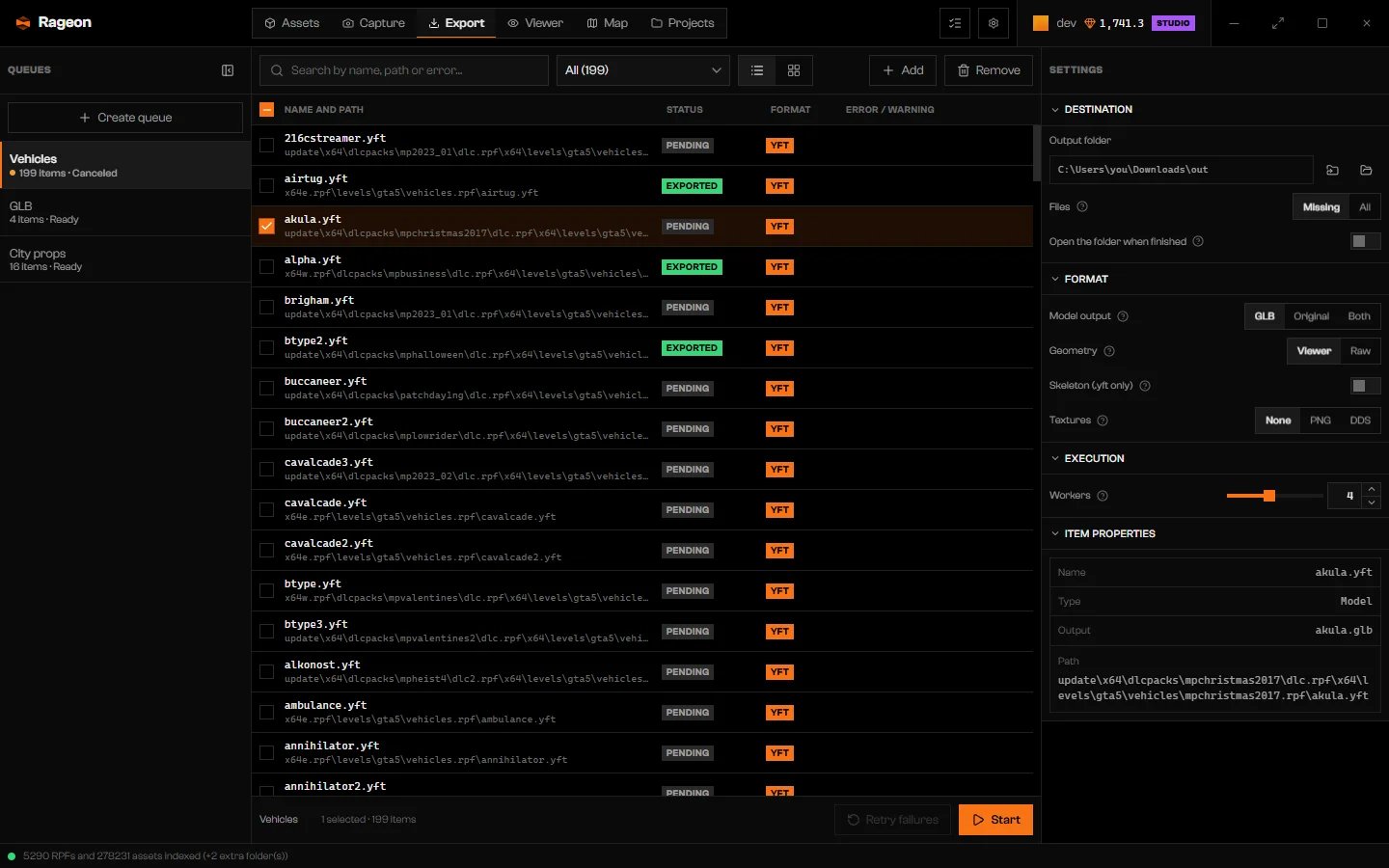Click the STUDIO badge
Screen dimensions: 1389x868
(x=1173, y=23)
